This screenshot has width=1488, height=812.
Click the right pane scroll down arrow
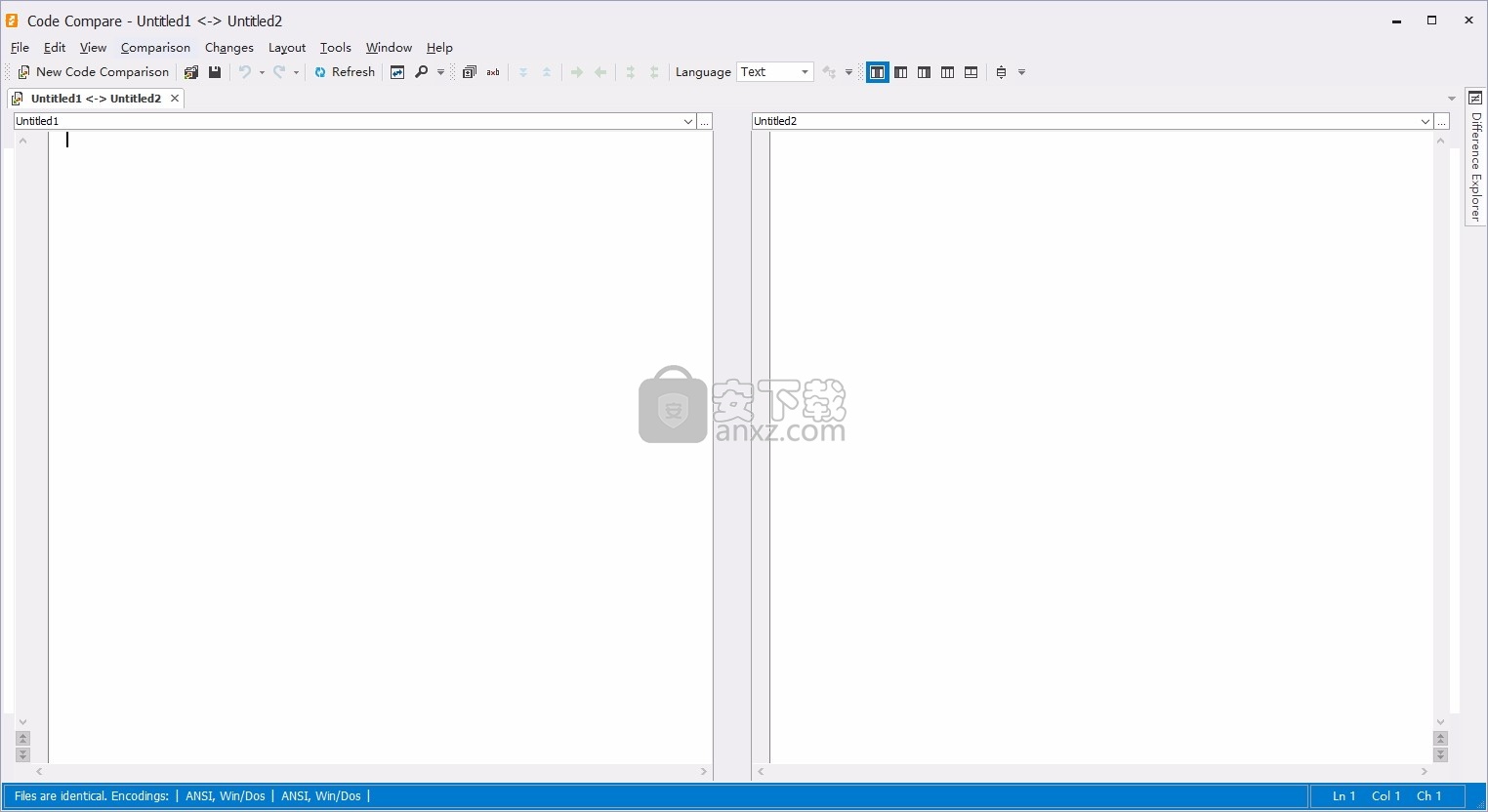[1440, 722]
